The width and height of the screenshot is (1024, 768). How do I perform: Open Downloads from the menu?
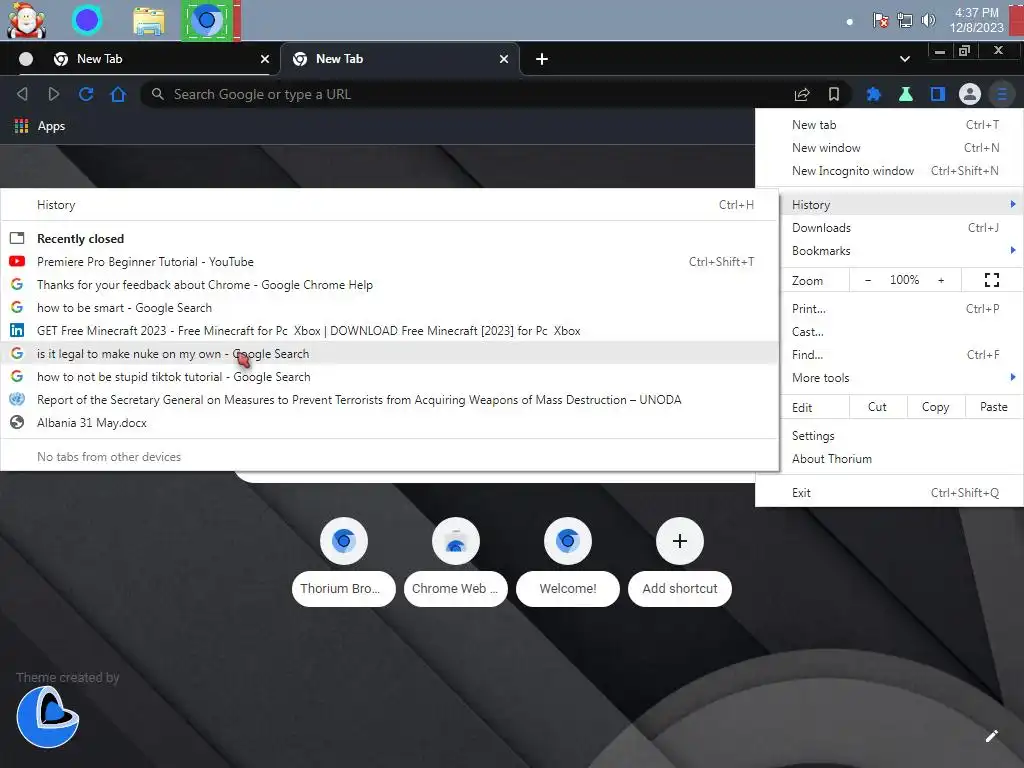902,228
